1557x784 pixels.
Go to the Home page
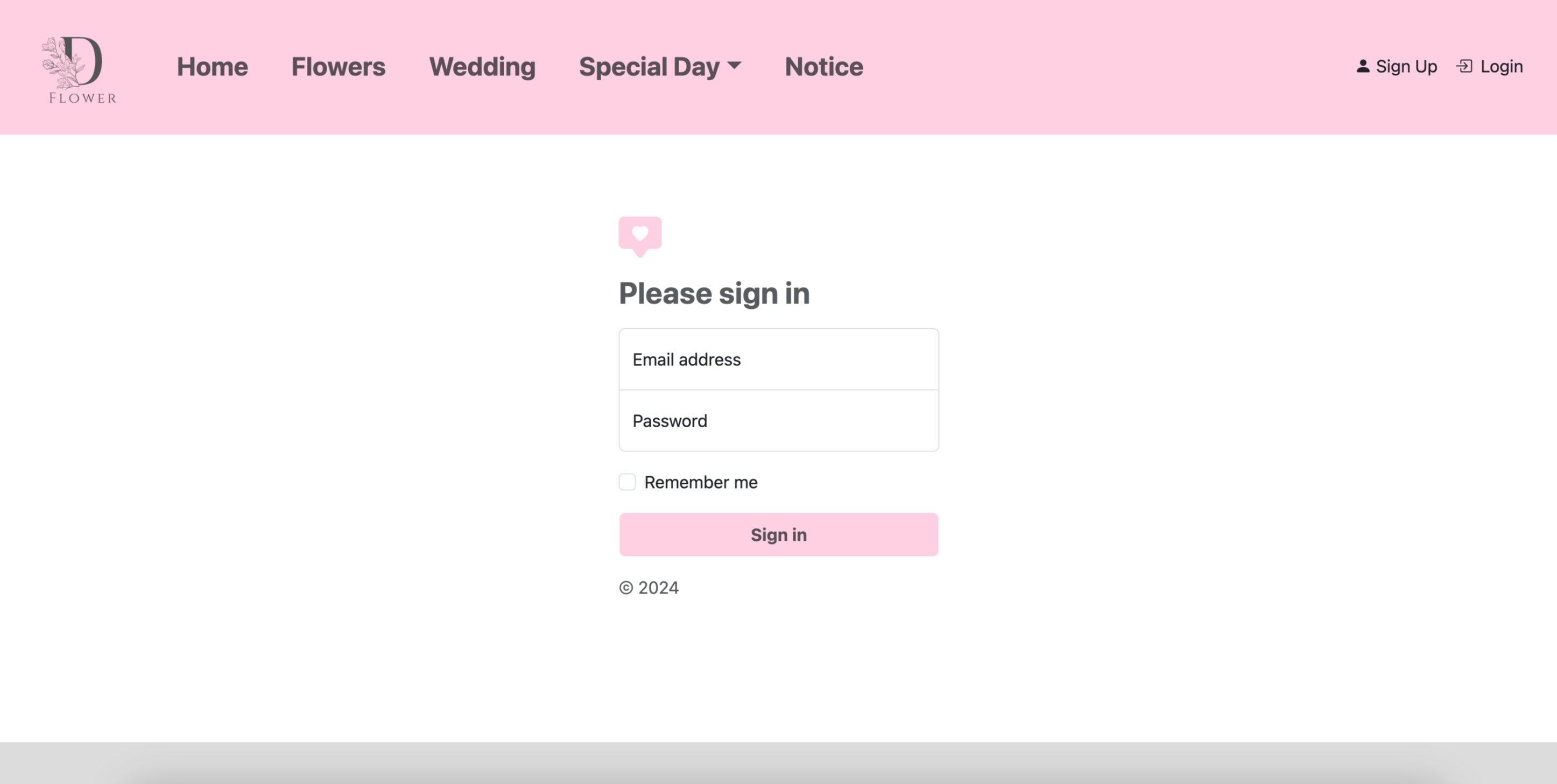pos(212,67)
